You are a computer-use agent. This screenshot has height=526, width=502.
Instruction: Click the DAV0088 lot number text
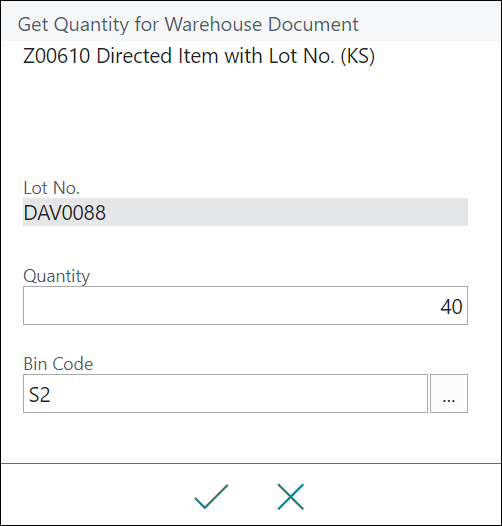coord(64,213)
